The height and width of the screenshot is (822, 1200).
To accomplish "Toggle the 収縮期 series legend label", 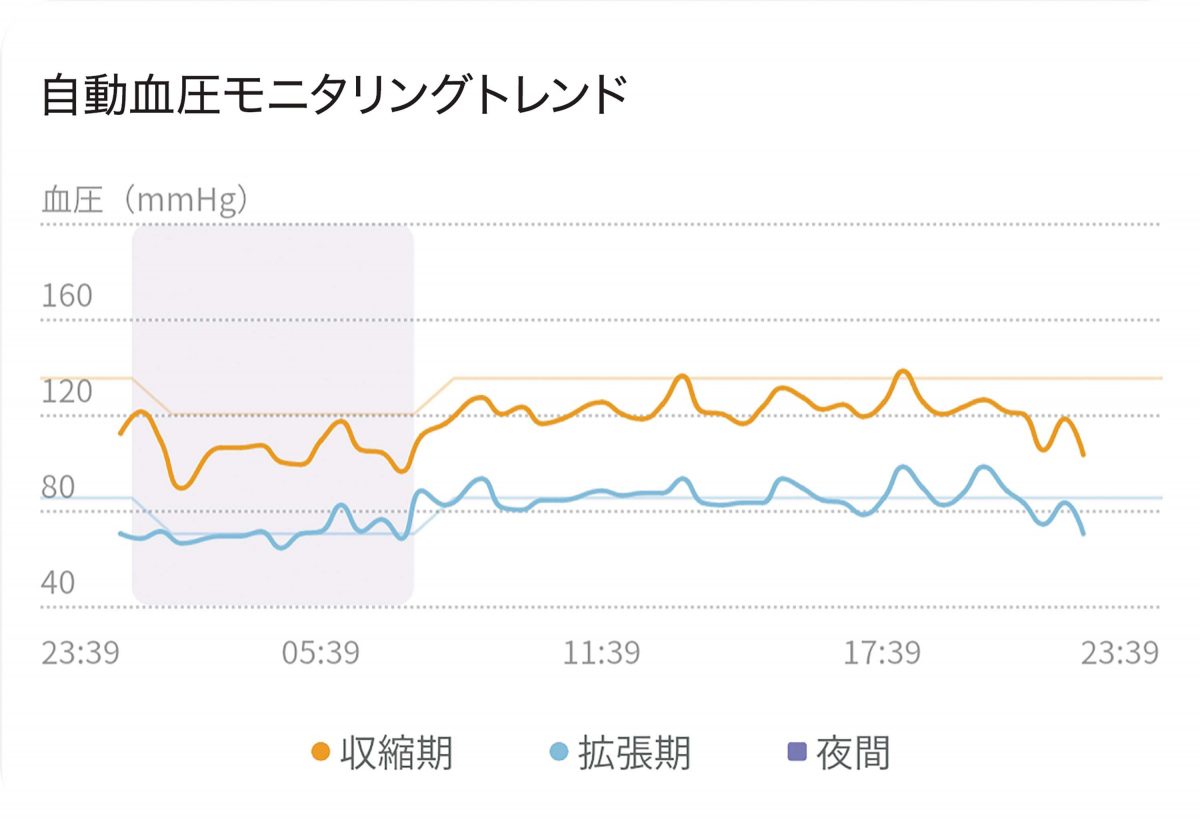I will 396,752.
